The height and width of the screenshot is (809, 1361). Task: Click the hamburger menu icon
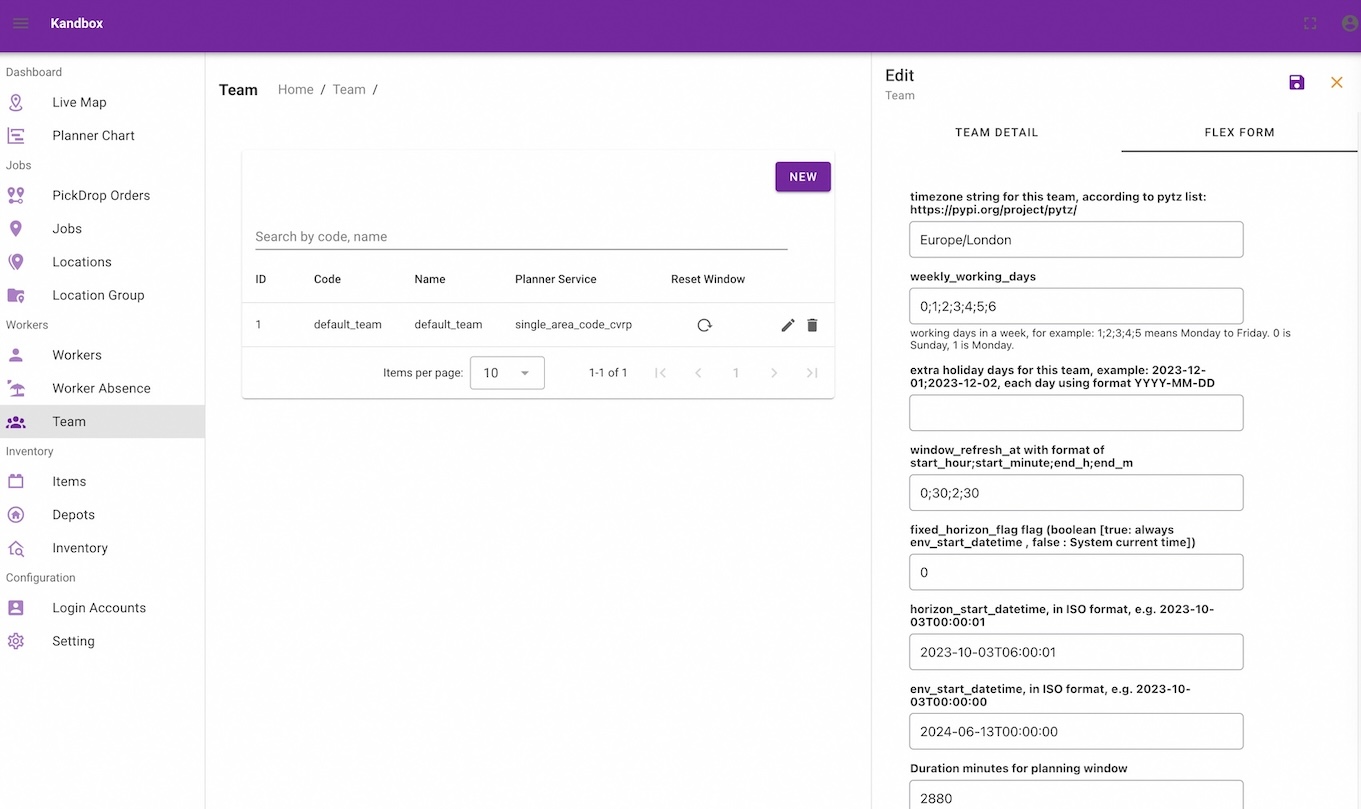21,23
